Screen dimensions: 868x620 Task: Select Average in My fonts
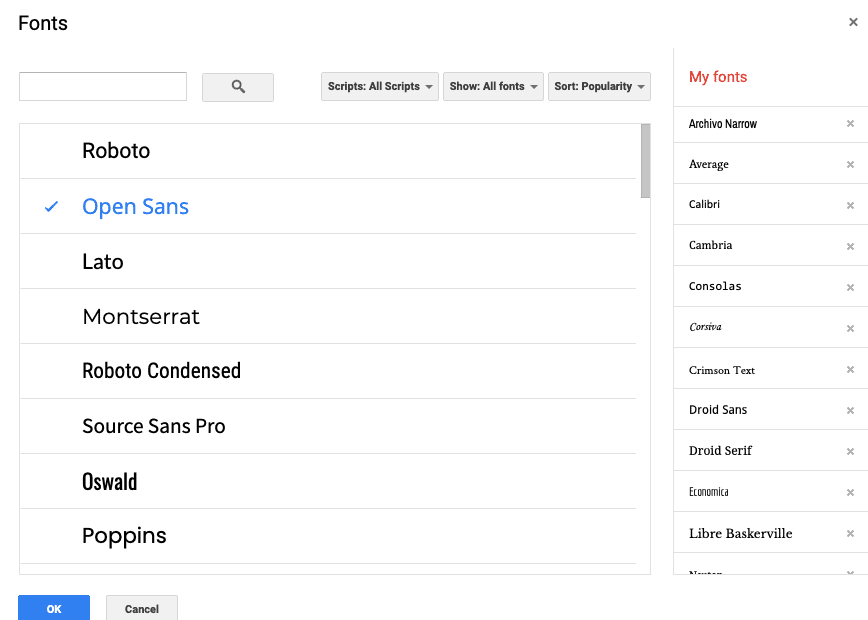pyautogui.click(x=709, y=164)
